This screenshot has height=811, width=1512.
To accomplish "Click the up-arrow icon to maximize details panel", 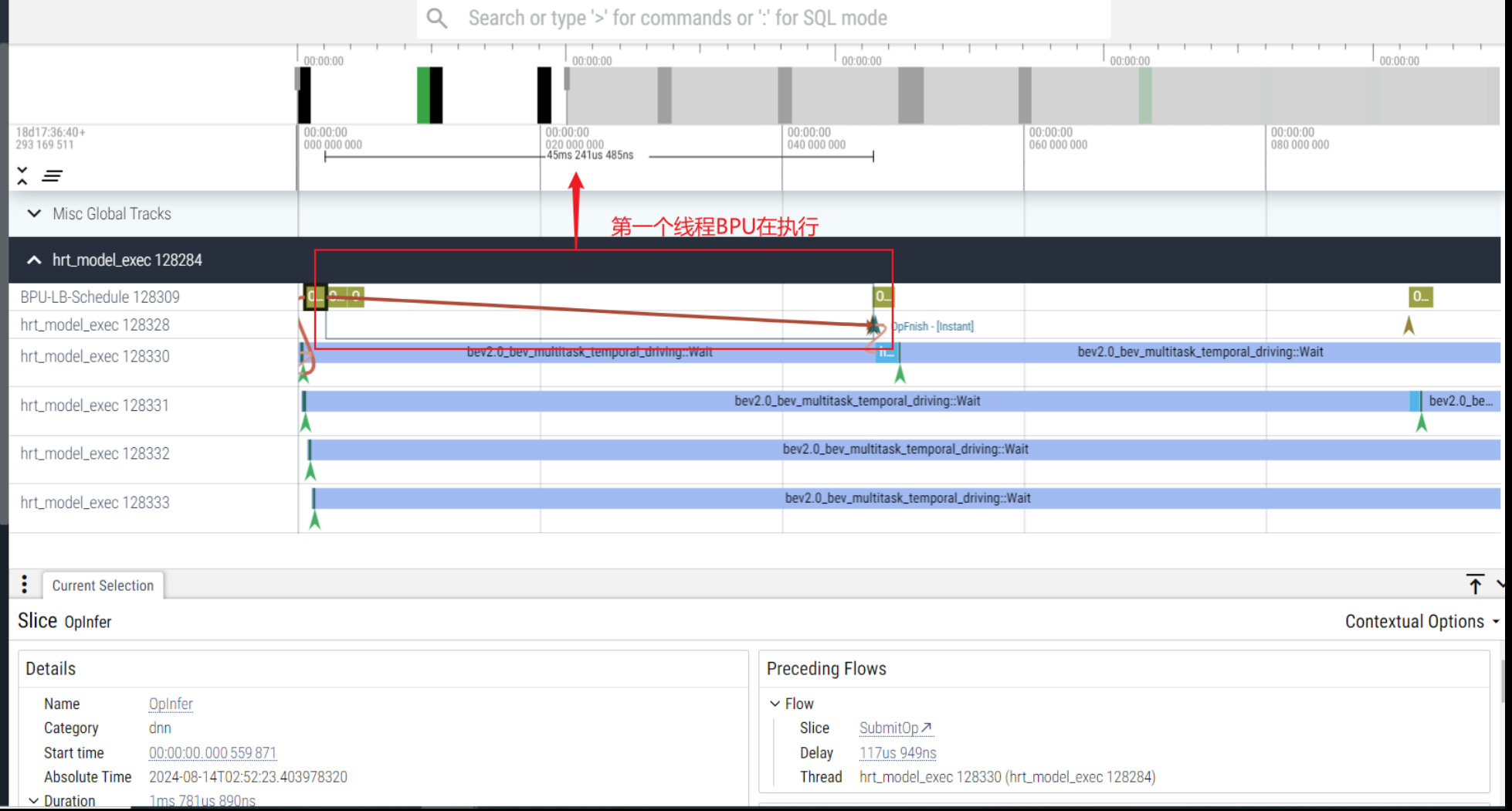I will [1475, 585].
